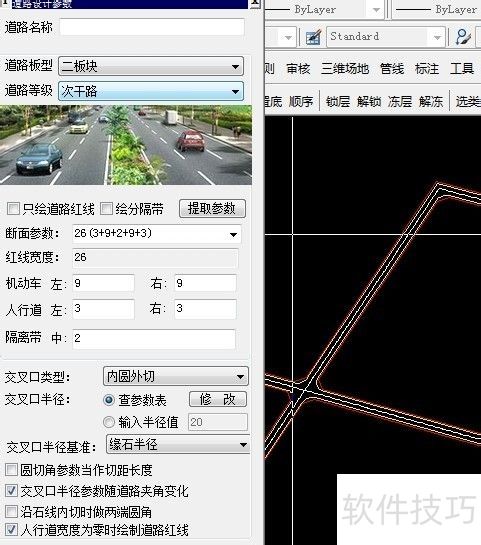
Task: Click the 锁层 toolbar item
Action: [338, 101]
